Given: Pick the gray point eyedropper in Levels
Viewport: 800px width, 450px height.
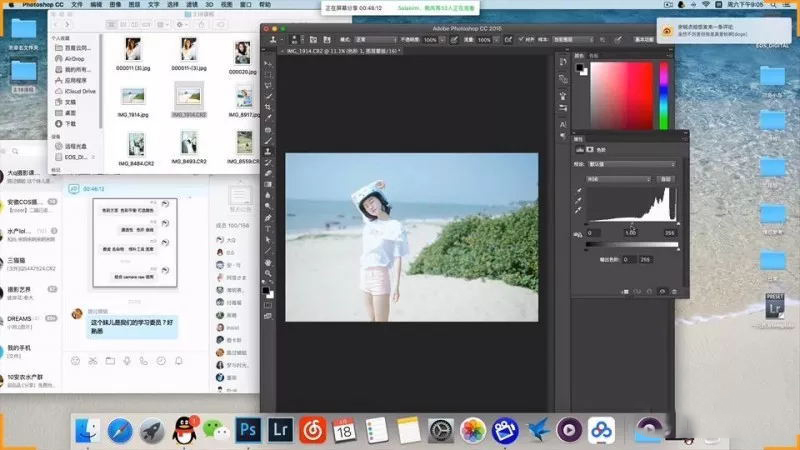Looking at the screenshot, I should coord(579,200).
